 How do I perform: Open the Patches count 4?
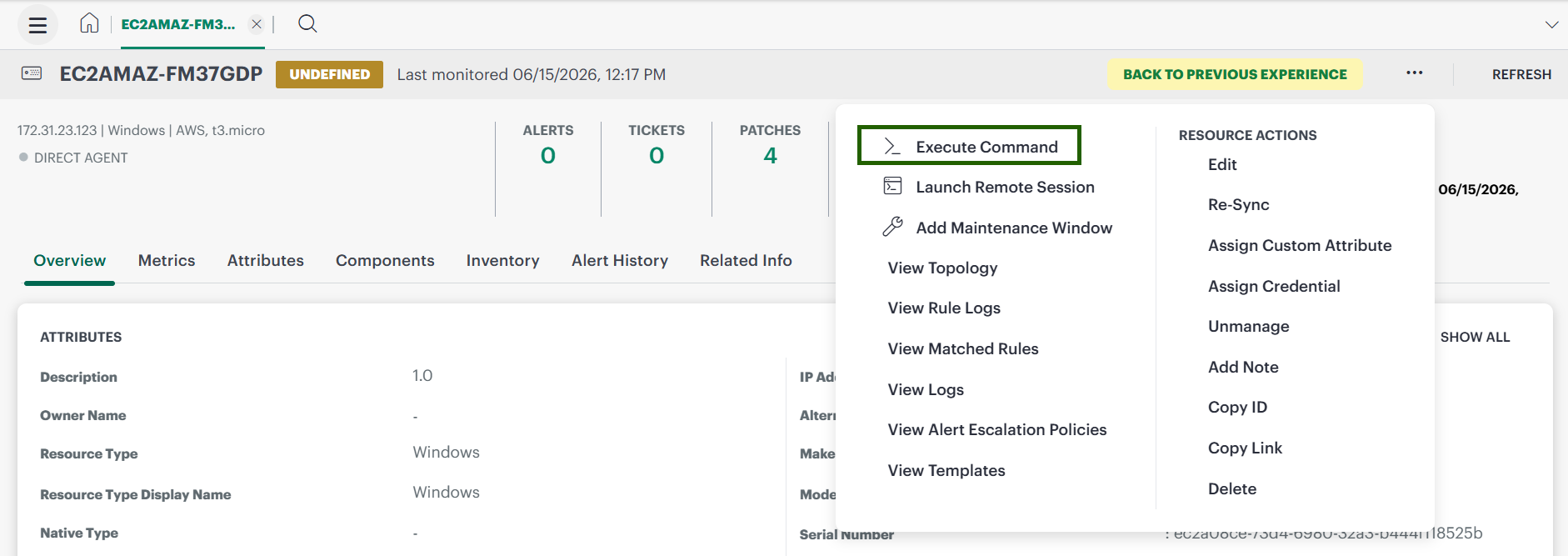tap(770, 156)
